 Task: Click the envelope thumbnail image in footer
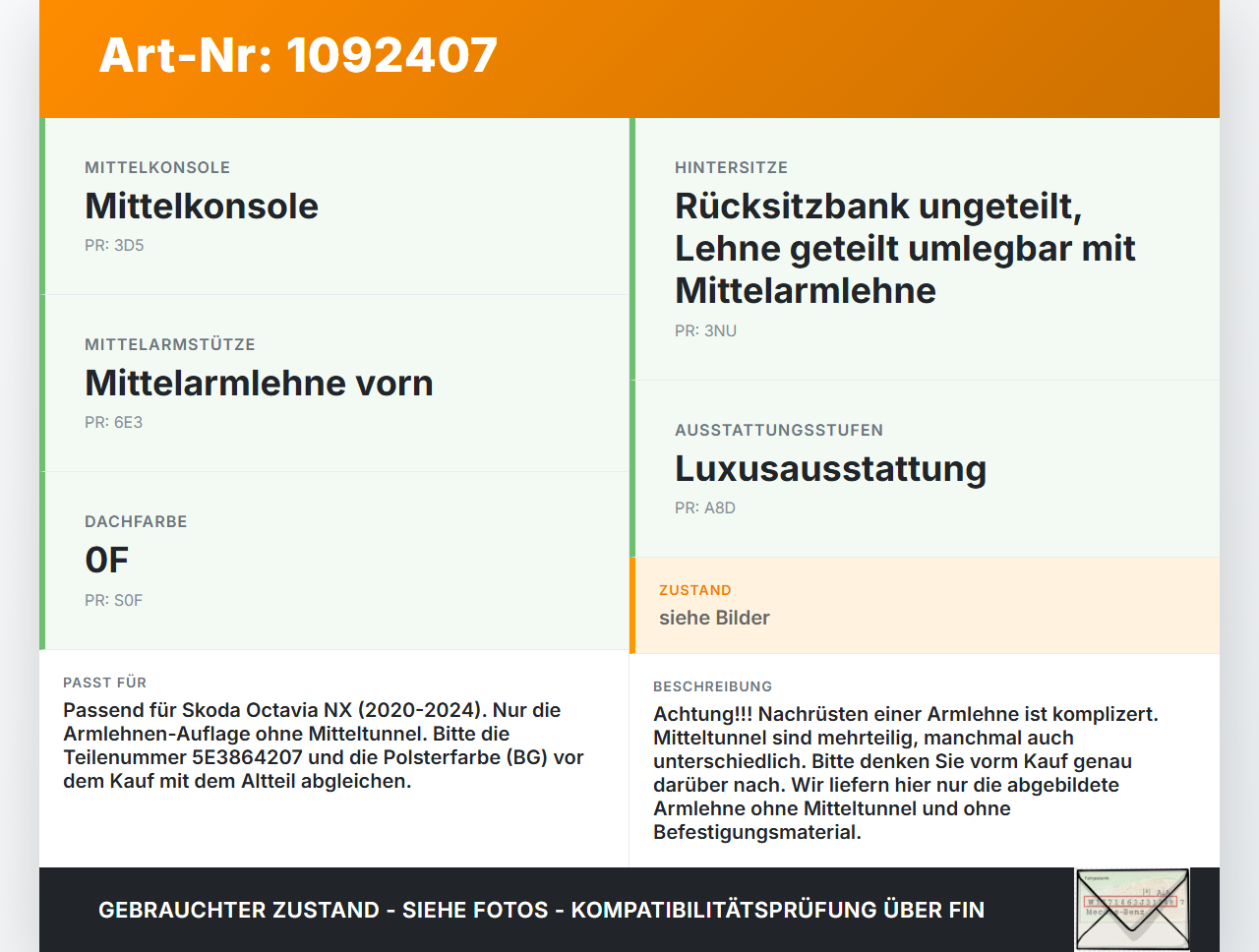click(x=1132, y=910)
